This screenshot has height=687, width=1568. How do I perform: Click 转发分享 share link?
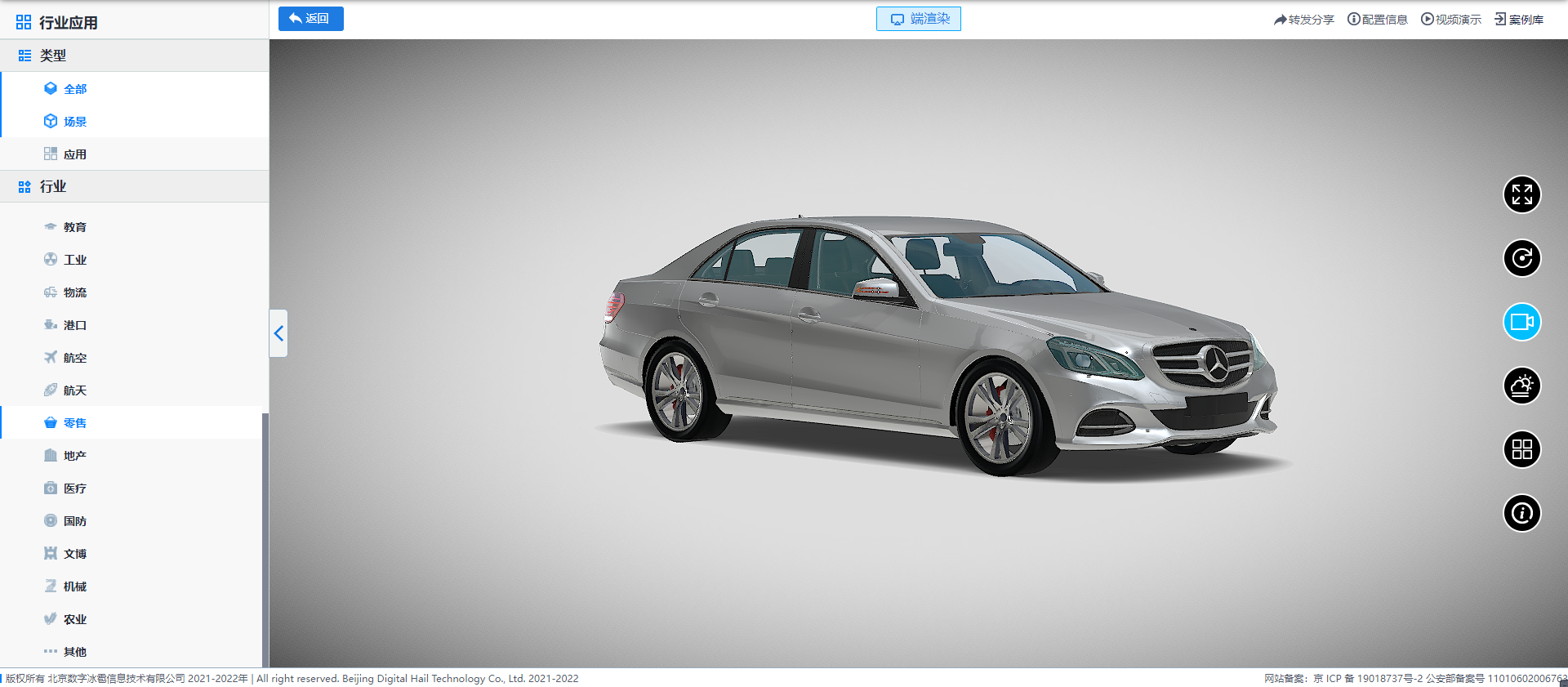point(1303,20)
